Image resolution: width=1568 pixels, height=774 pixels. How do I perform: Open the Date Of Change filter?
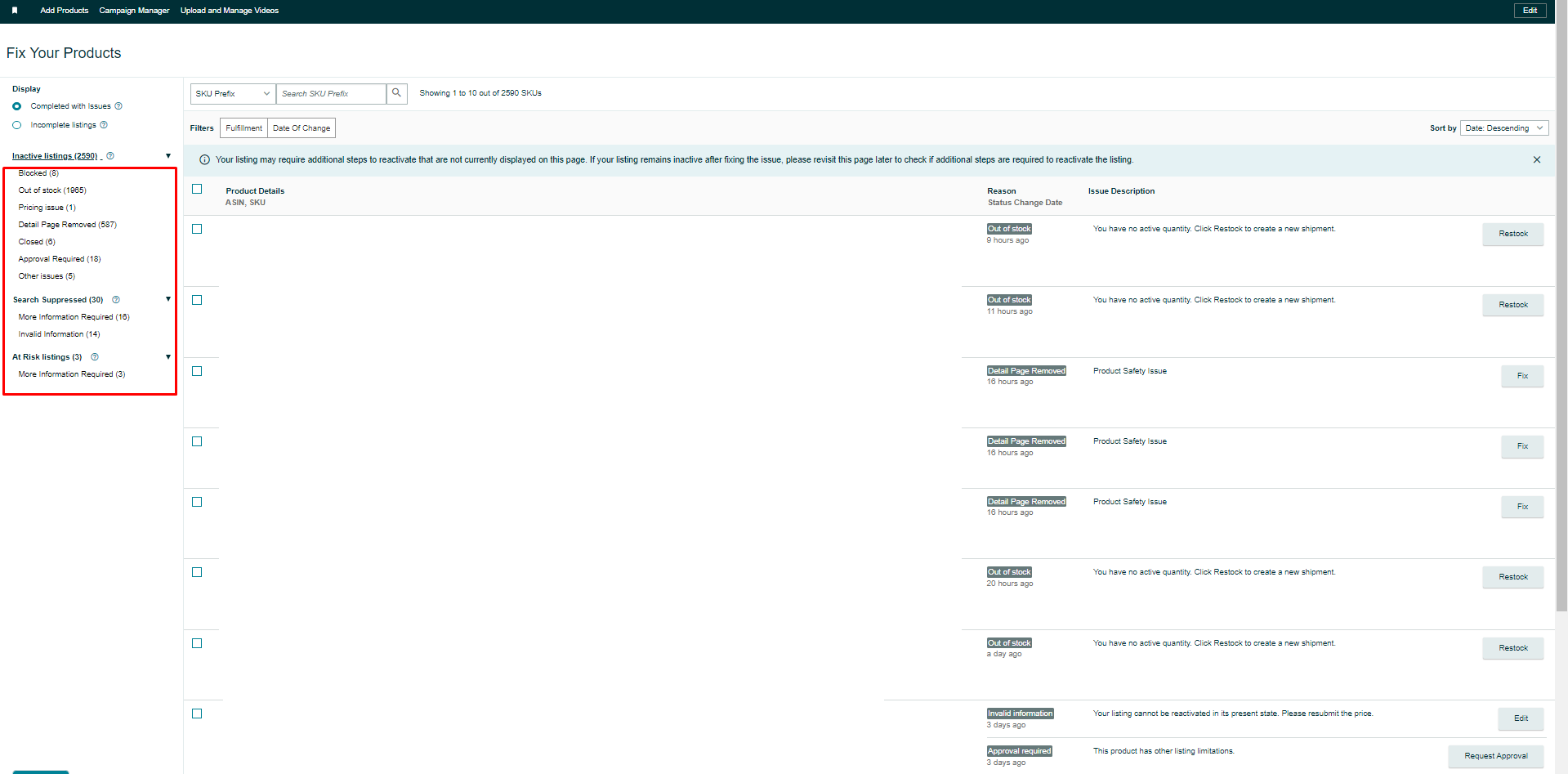pyautogui.click(x=302, y=128)
